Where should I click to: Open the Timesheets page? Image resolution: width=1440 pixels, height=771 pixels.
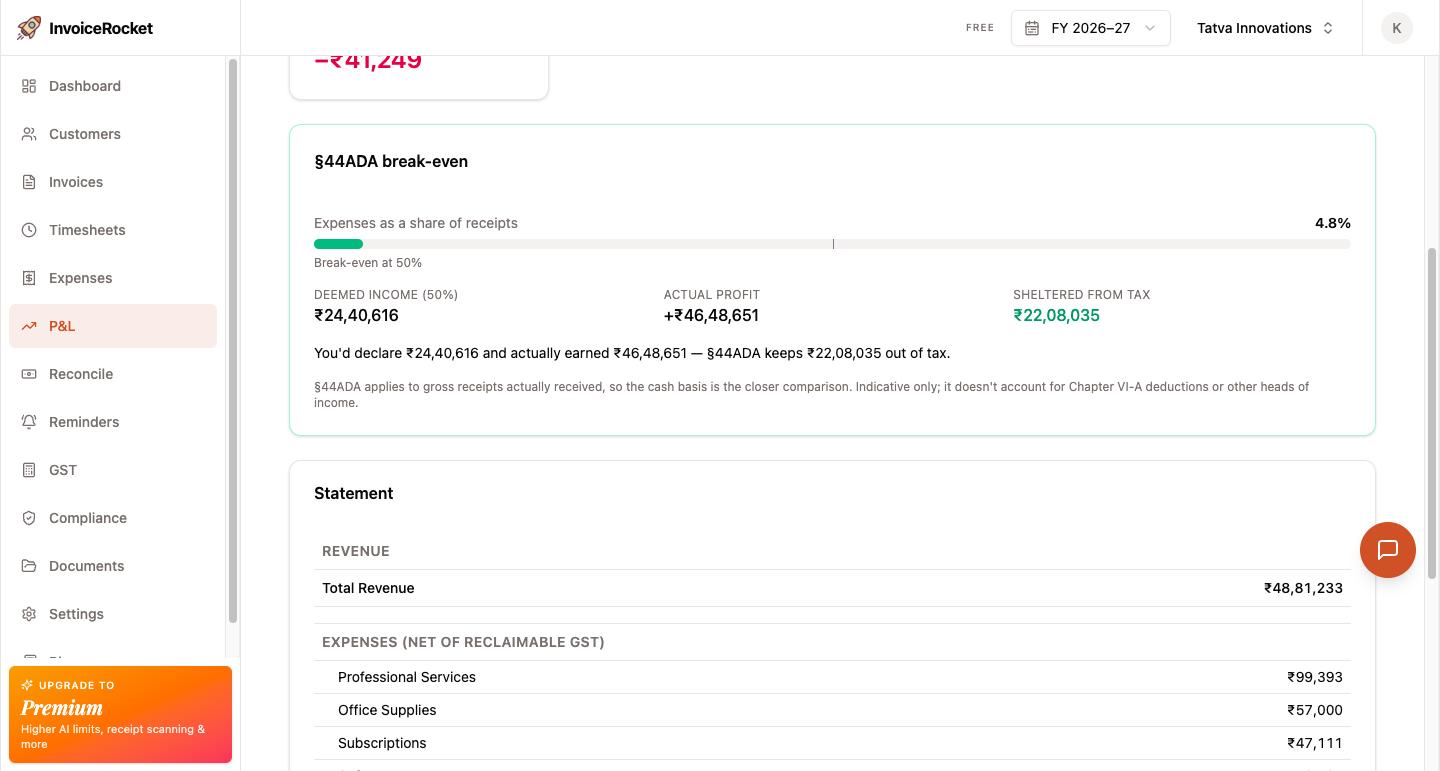(x=113, y=230)
